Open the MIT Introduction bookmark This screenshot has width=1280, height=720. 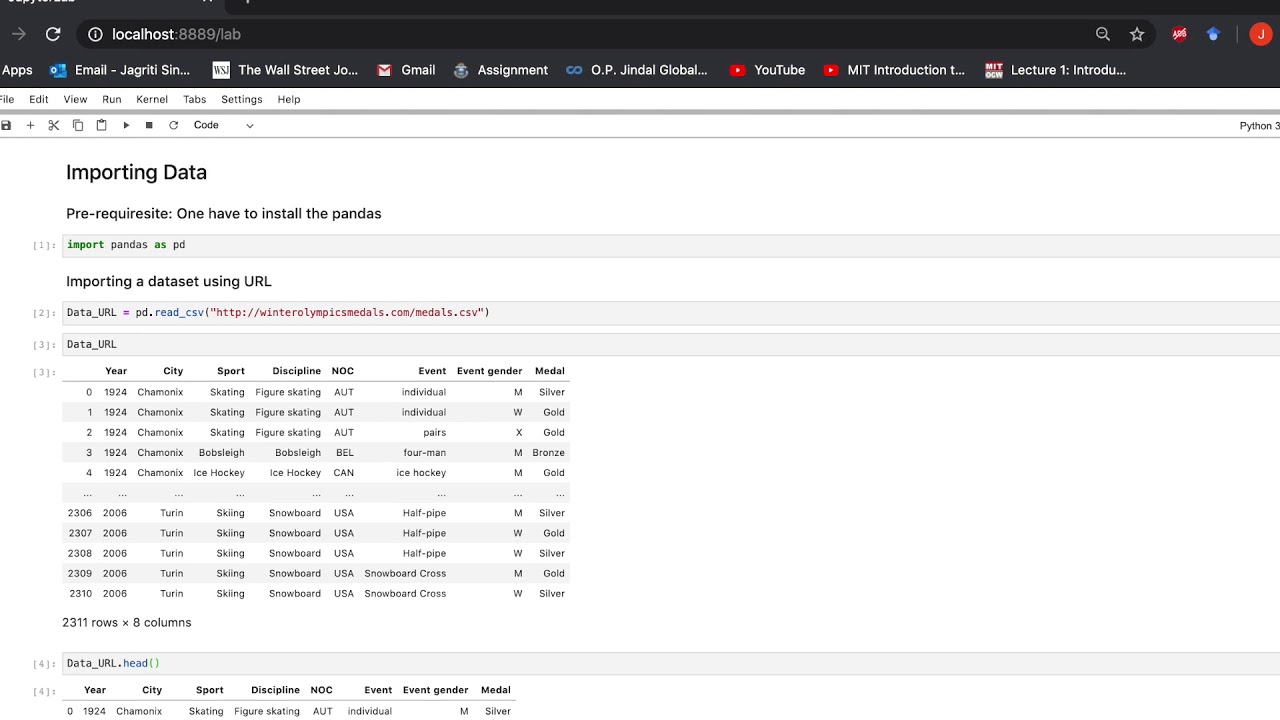coord(894,70)
